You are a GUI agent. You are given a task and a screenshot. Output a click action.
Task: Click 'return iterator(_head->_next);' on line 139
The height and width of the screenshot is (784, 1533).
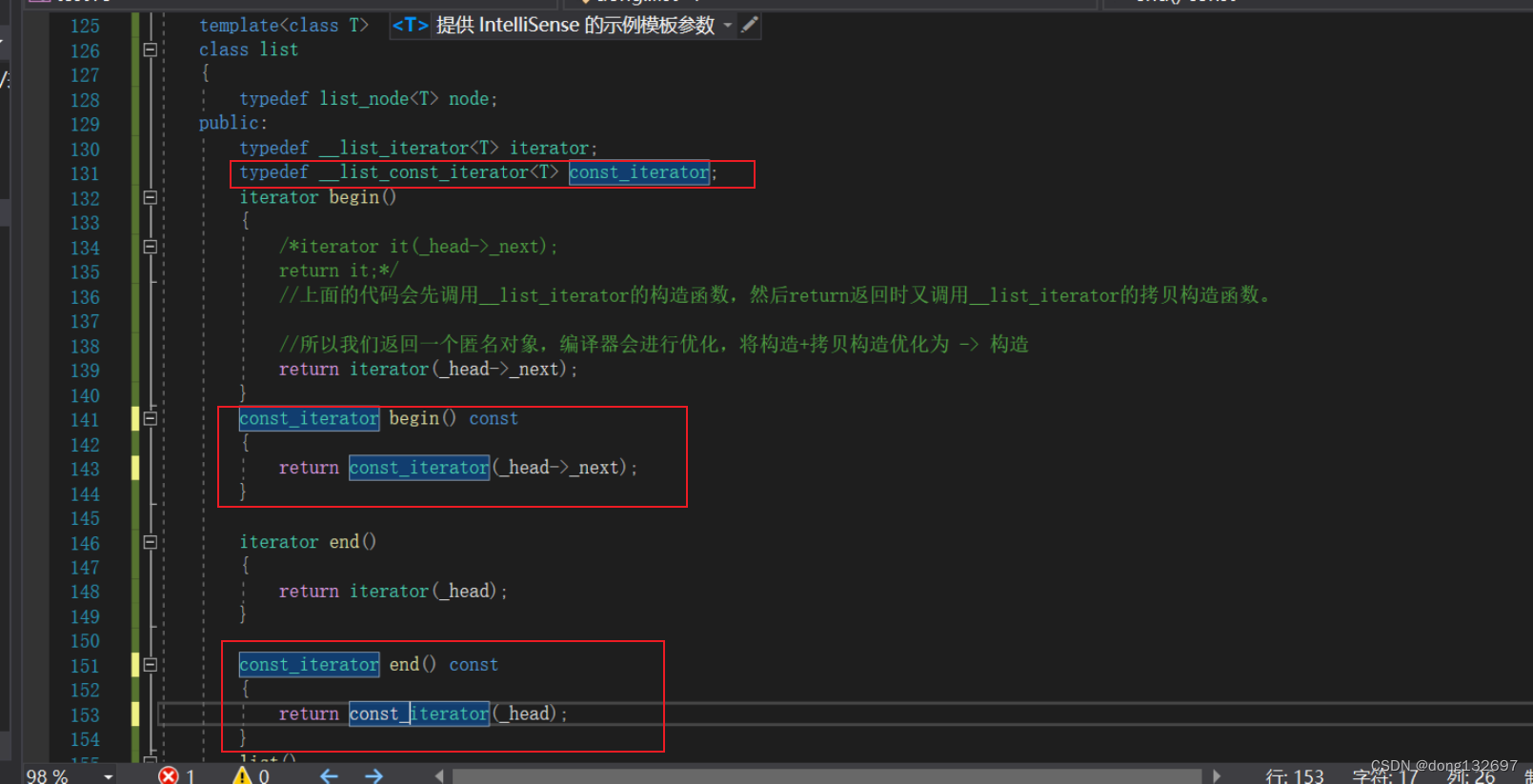click(429, 369)
